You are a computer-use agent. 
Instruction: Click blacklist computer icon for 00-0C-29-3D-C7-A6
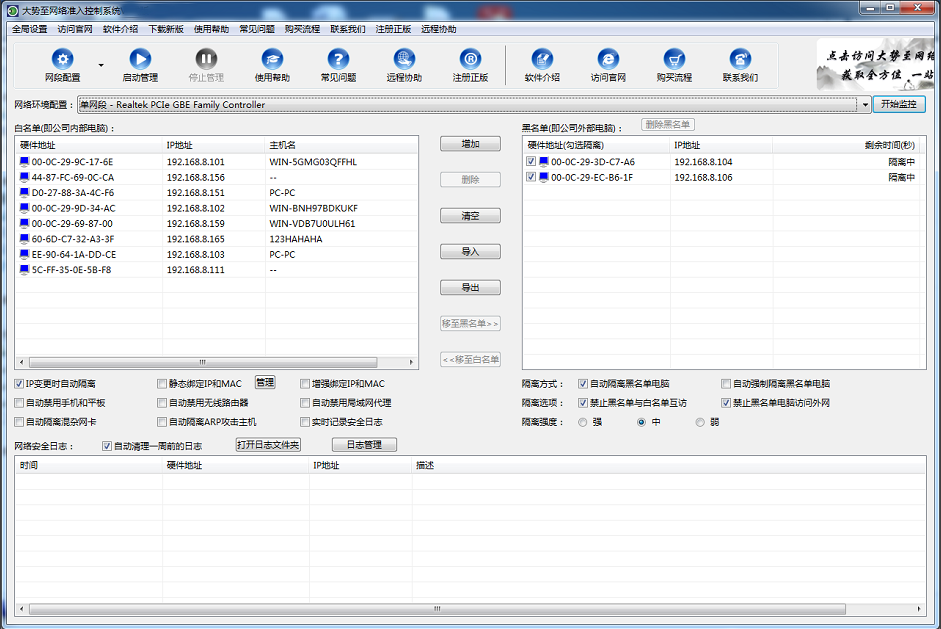pyautogui.click(x=544, y=161)
